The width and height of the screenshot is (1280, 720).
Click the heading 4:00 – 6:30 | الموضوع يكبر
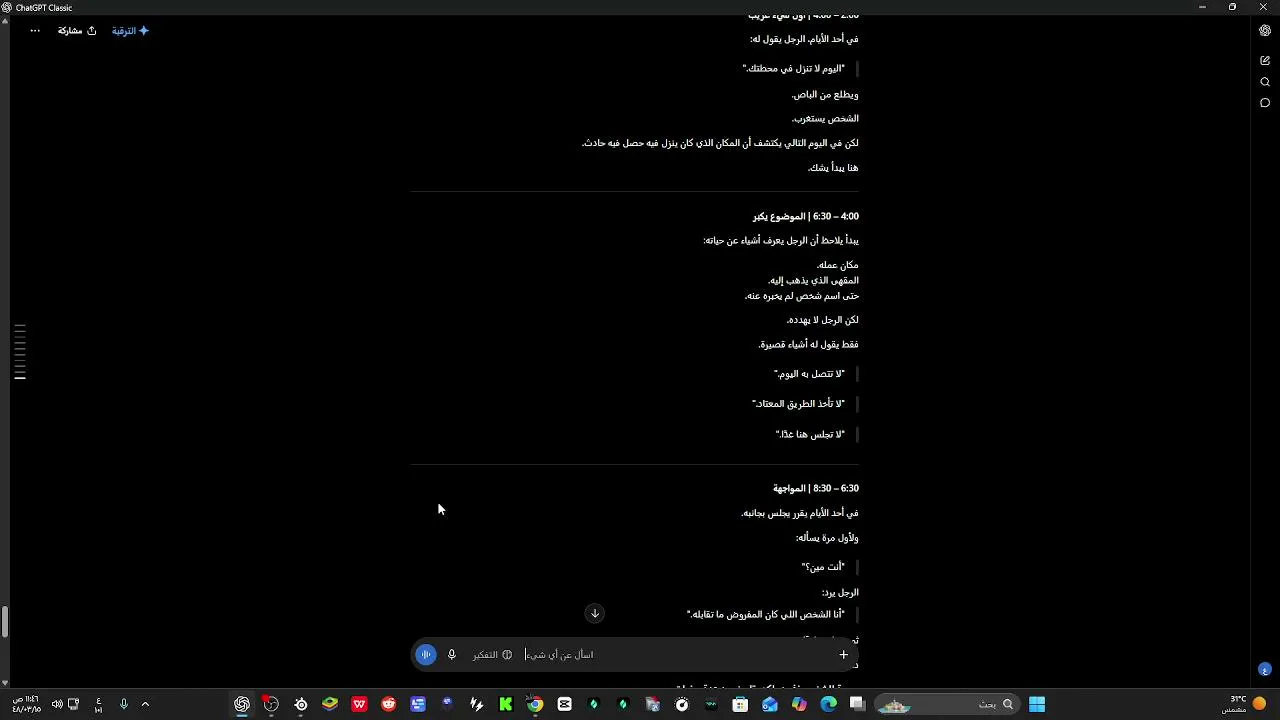point(806,216)
